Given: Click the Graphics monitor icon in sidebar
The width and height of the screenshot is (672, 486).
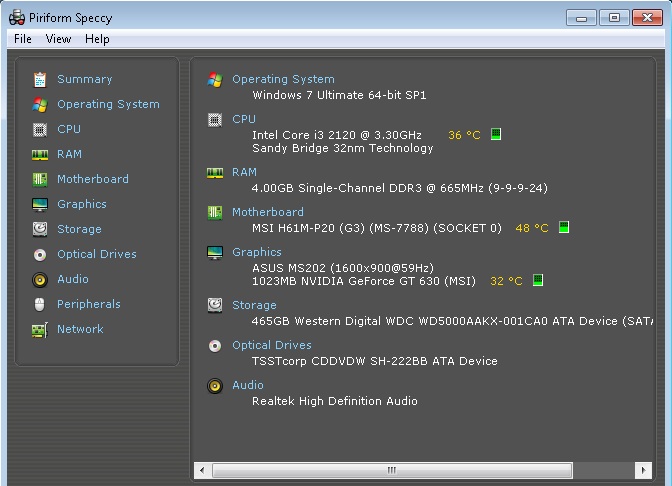Looking at the screenshot, I should 40,204.
